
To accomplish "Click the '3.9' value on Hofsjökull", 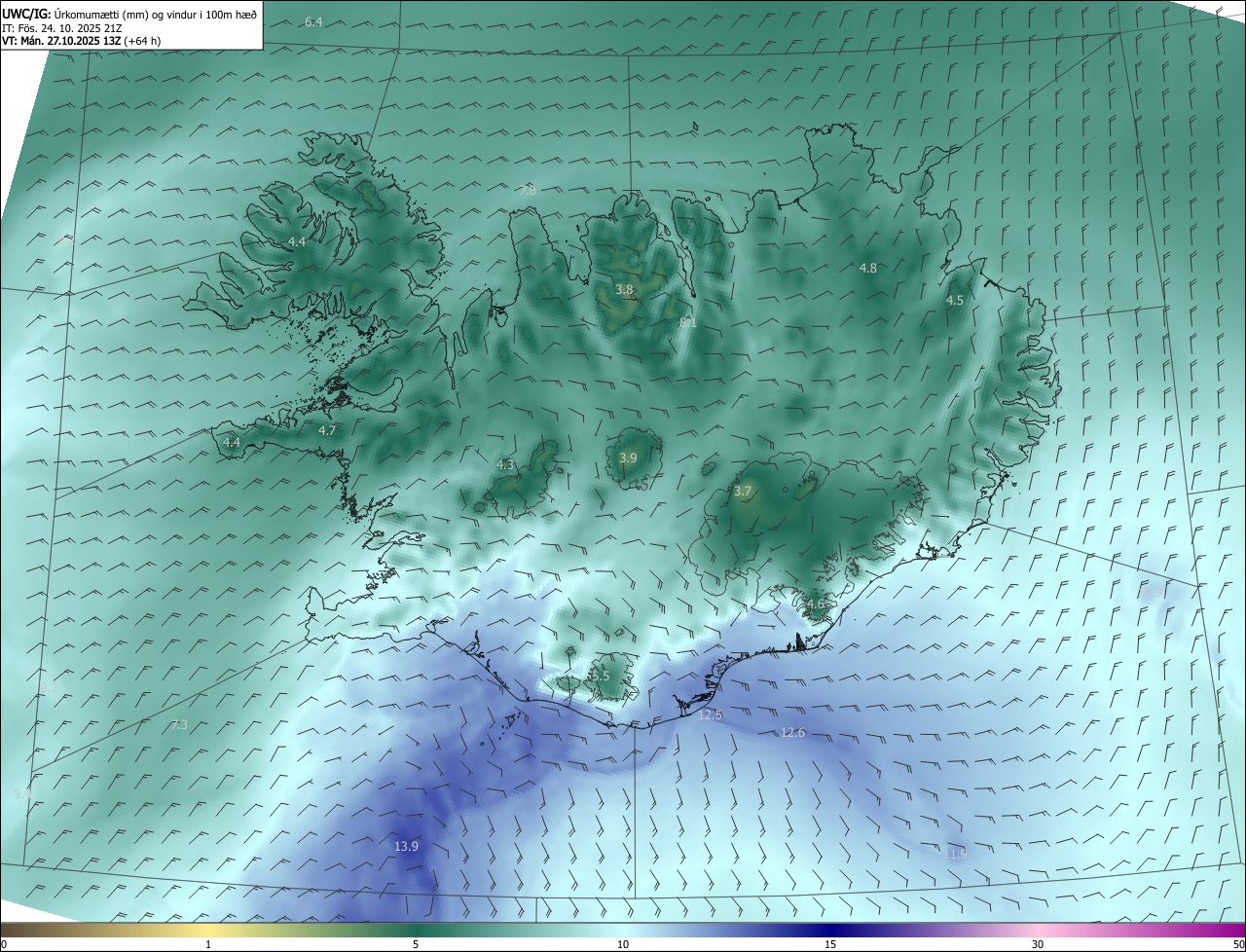I will [x=628, y=458].
